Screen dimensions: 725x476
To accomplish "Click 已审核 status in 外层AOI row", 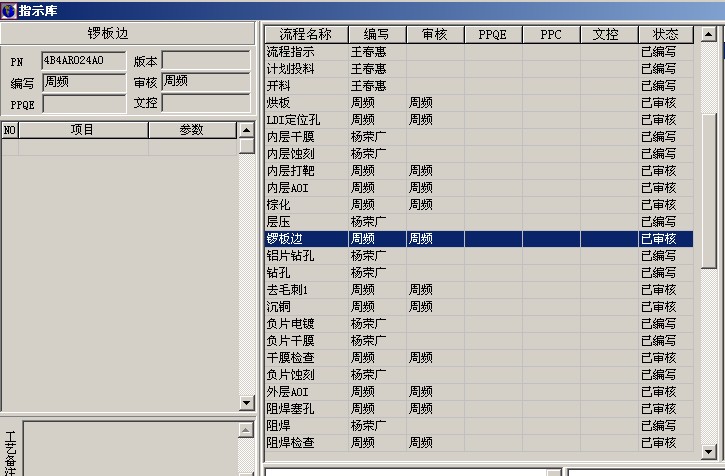I will point(658,392).
